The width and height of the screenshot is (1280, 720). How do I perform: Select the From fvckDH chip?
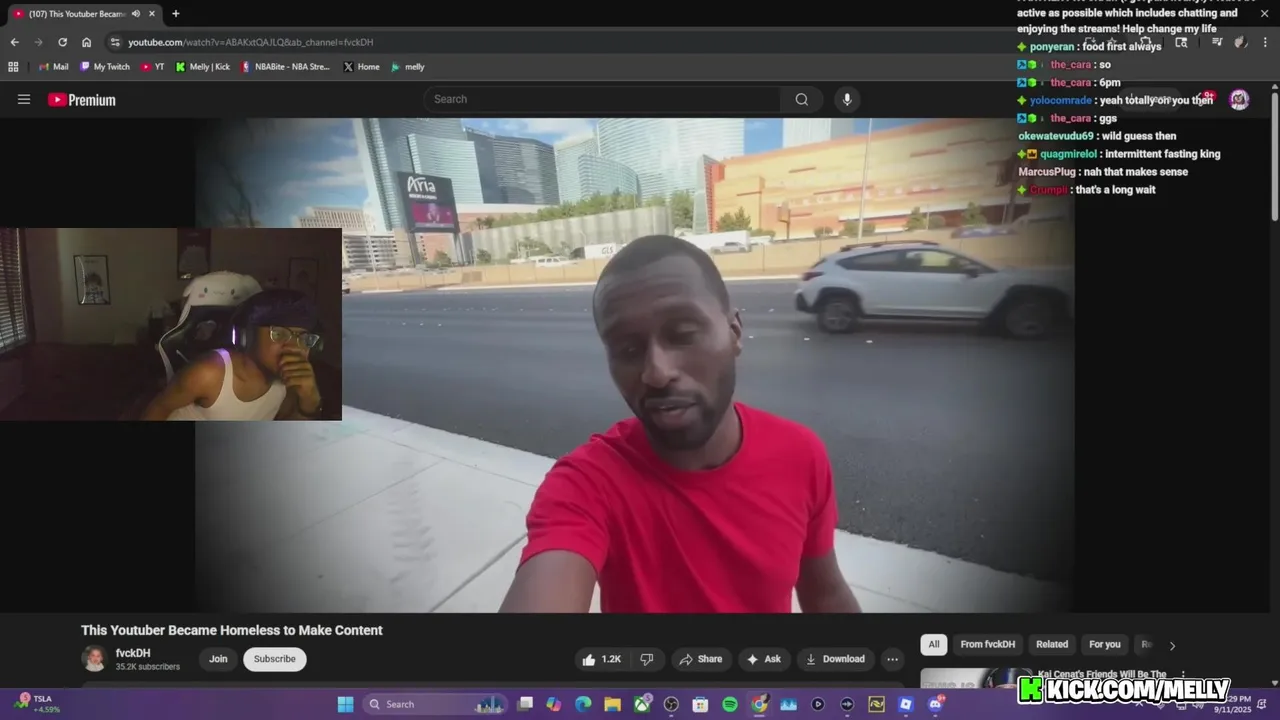[x=987, y=644]
